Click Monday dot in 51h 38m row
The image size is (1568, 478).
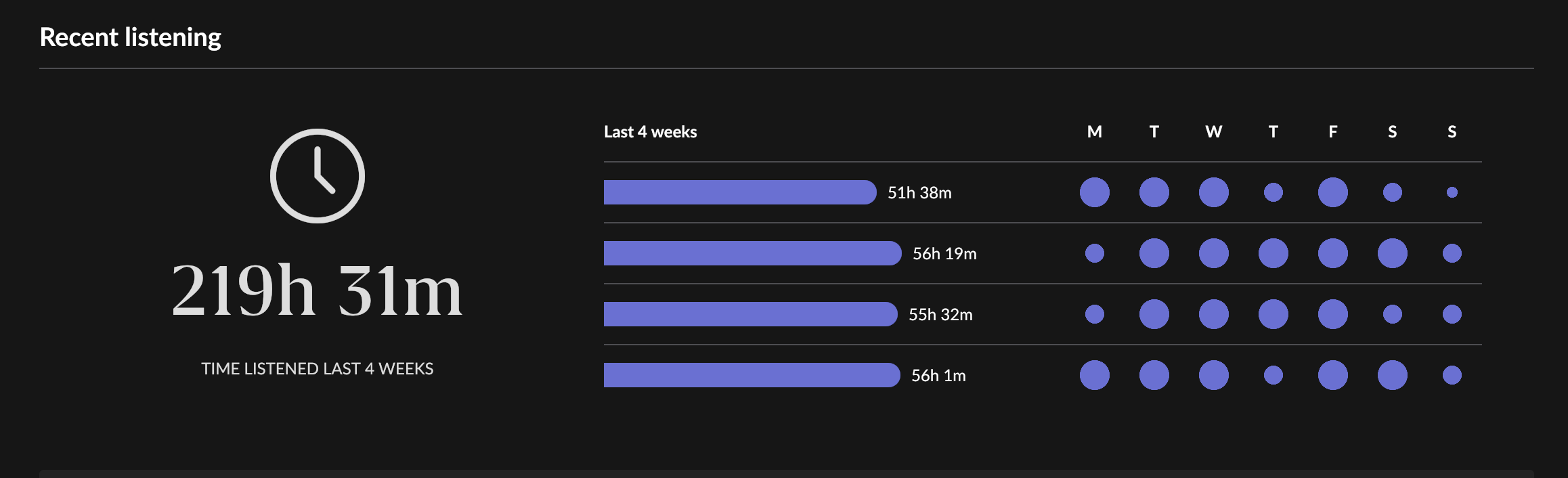point(1094,192)
